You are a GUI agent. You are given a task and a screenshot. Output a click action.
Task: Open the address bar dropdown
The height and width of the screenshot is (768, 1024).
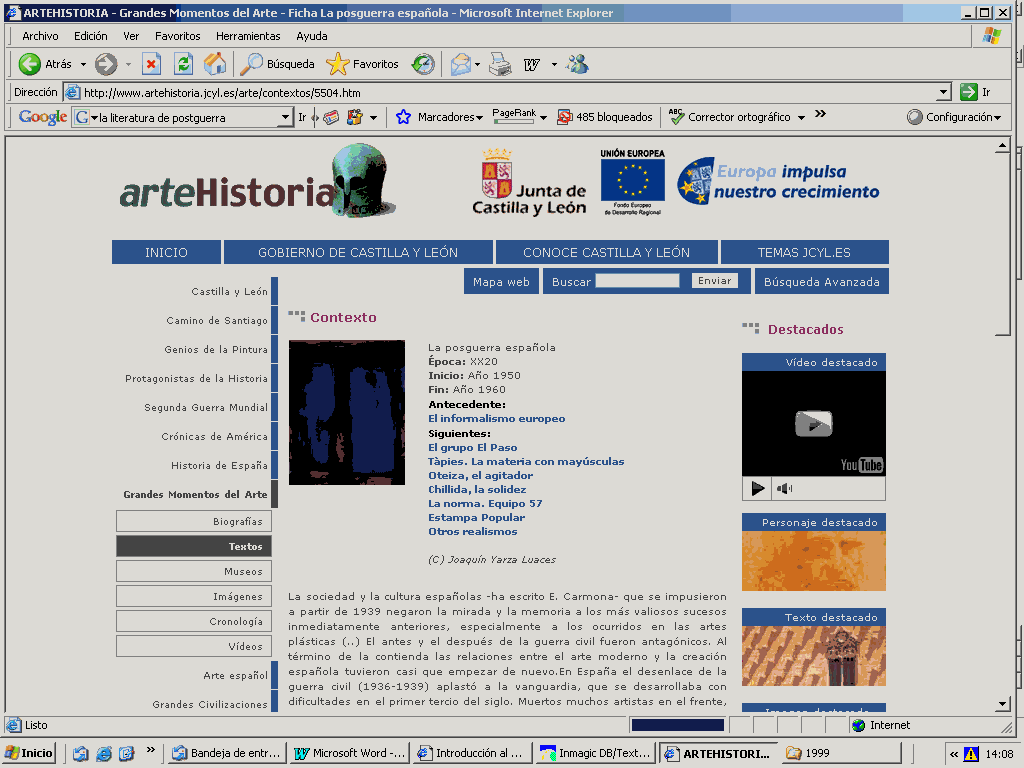click(x=944, y=92)
